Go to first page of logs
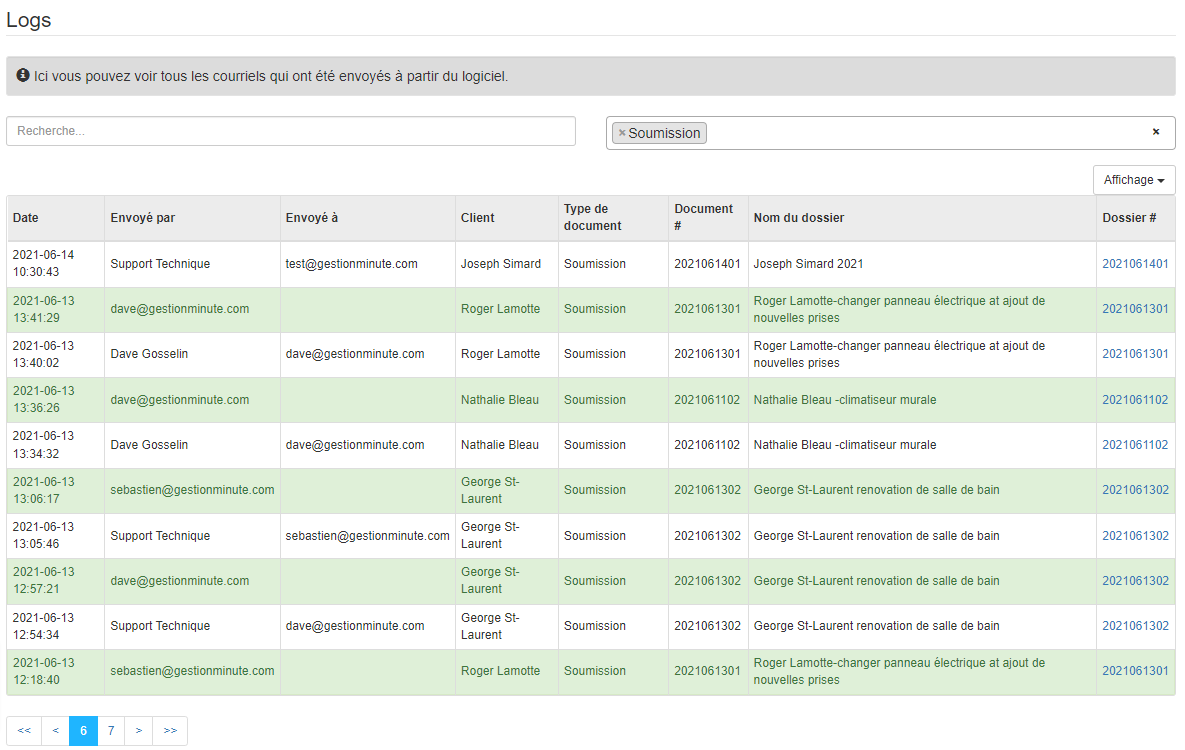Viewport: 1185px width, 750px height. (x=24, y=731)
